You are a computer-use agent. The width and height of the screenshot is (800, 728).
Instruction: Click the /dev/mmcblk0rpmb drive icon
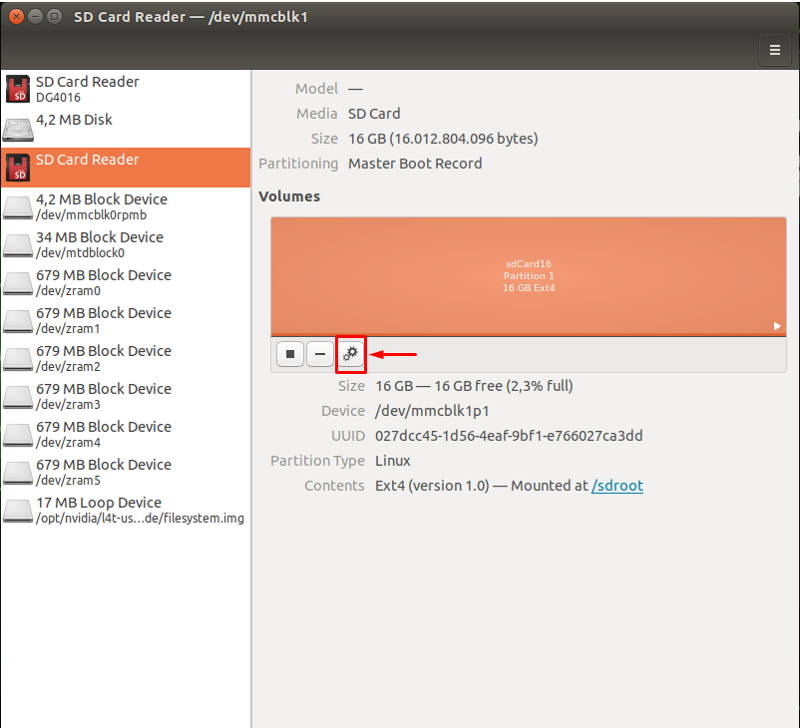point(18,207)
